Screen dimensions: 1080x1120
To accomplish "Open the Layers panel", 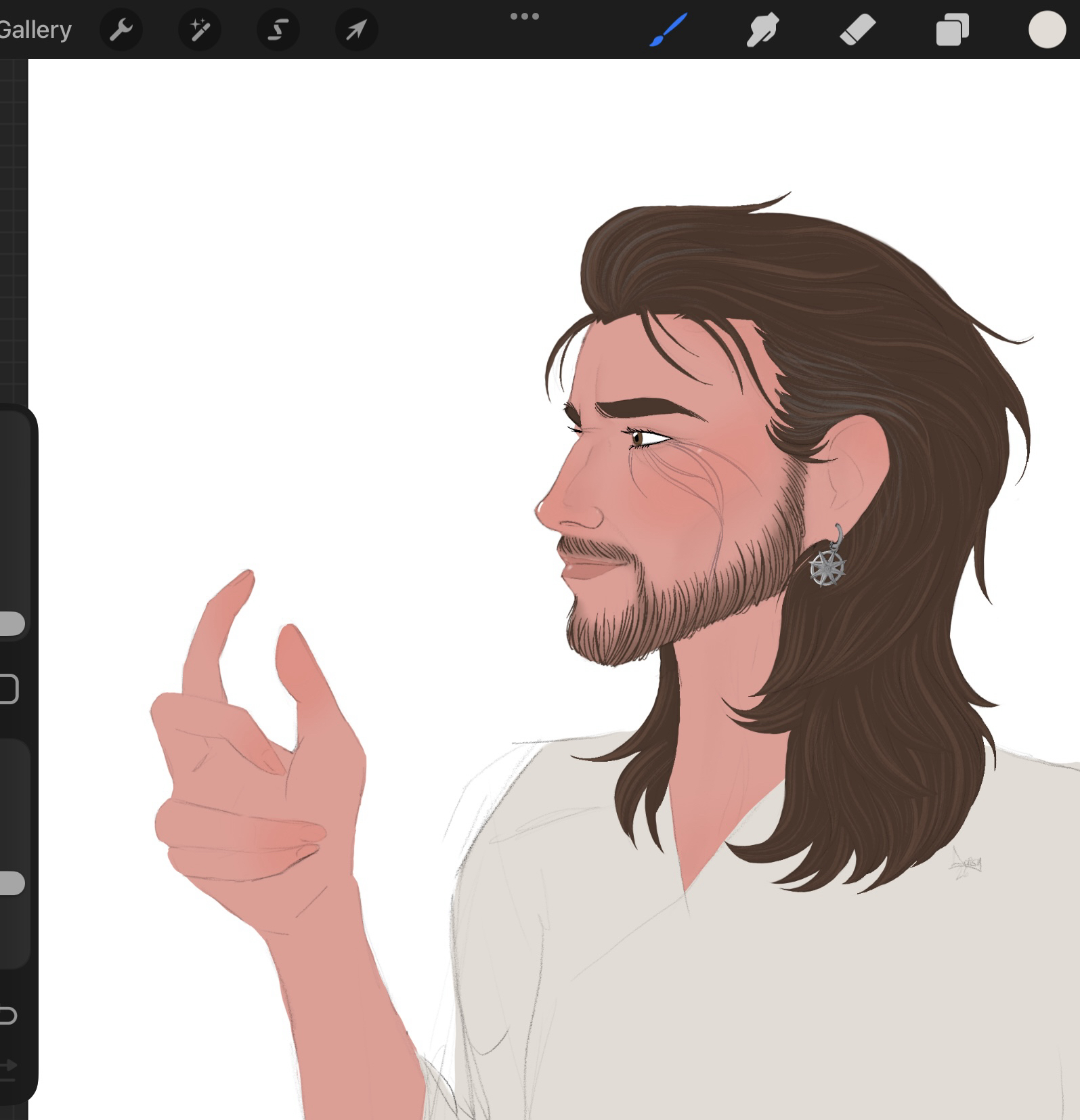I will click(x=952, y=30).
